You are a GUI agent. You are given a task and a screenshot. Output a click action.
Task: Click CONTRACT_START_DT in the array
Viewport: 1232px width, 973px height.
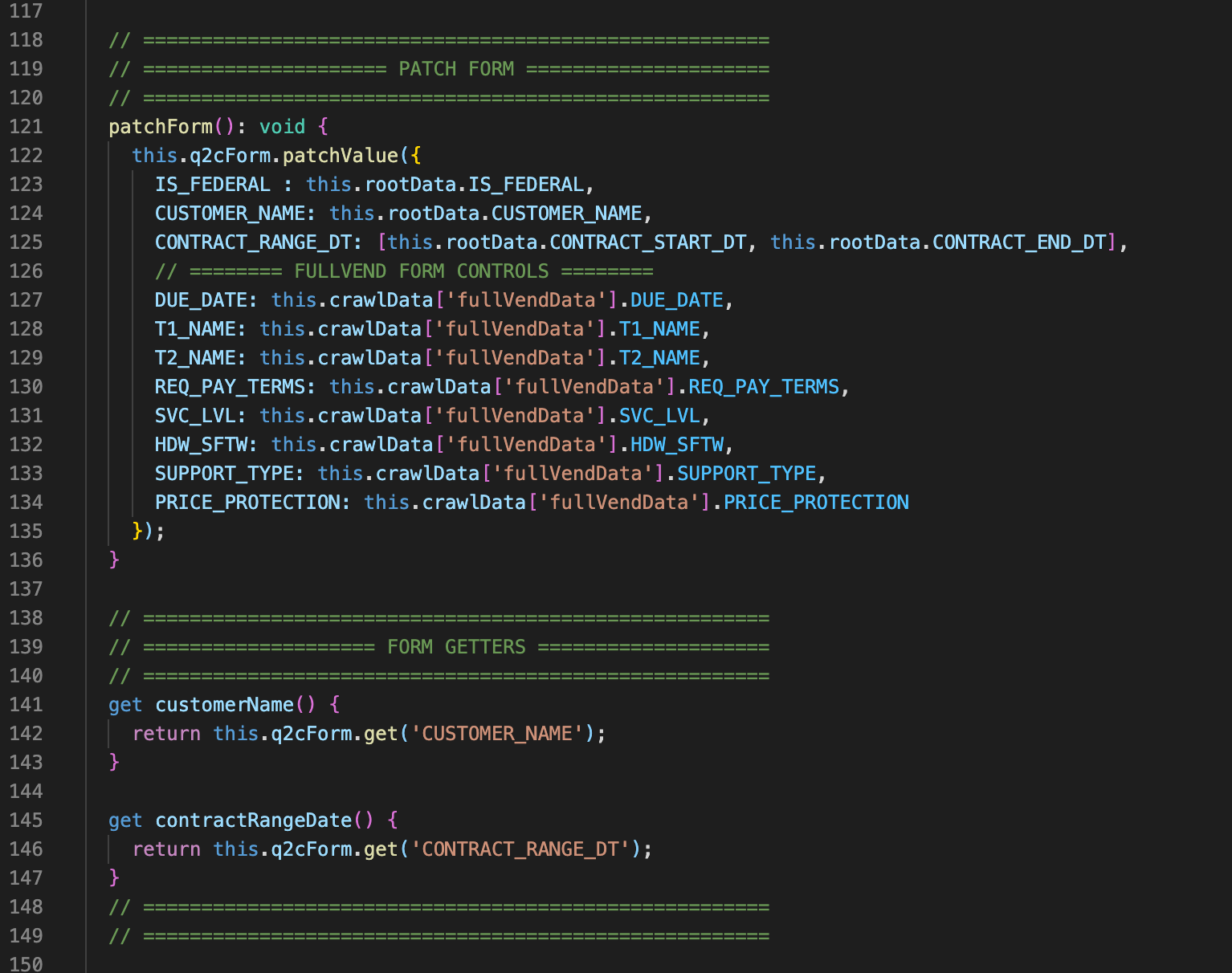[648, 242]
